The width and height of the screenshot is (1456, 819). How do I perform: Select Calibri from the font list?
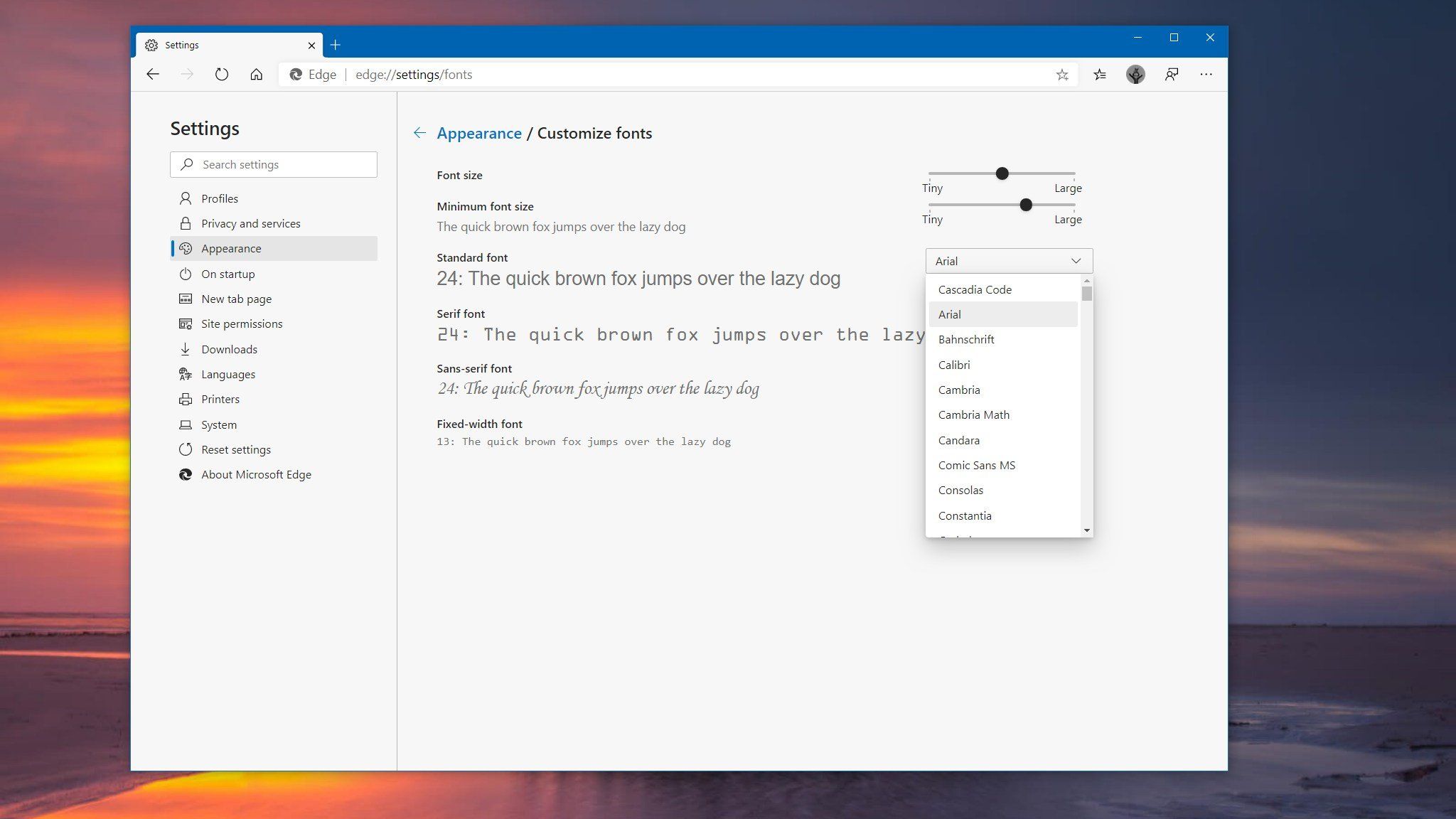[1003, 365]
